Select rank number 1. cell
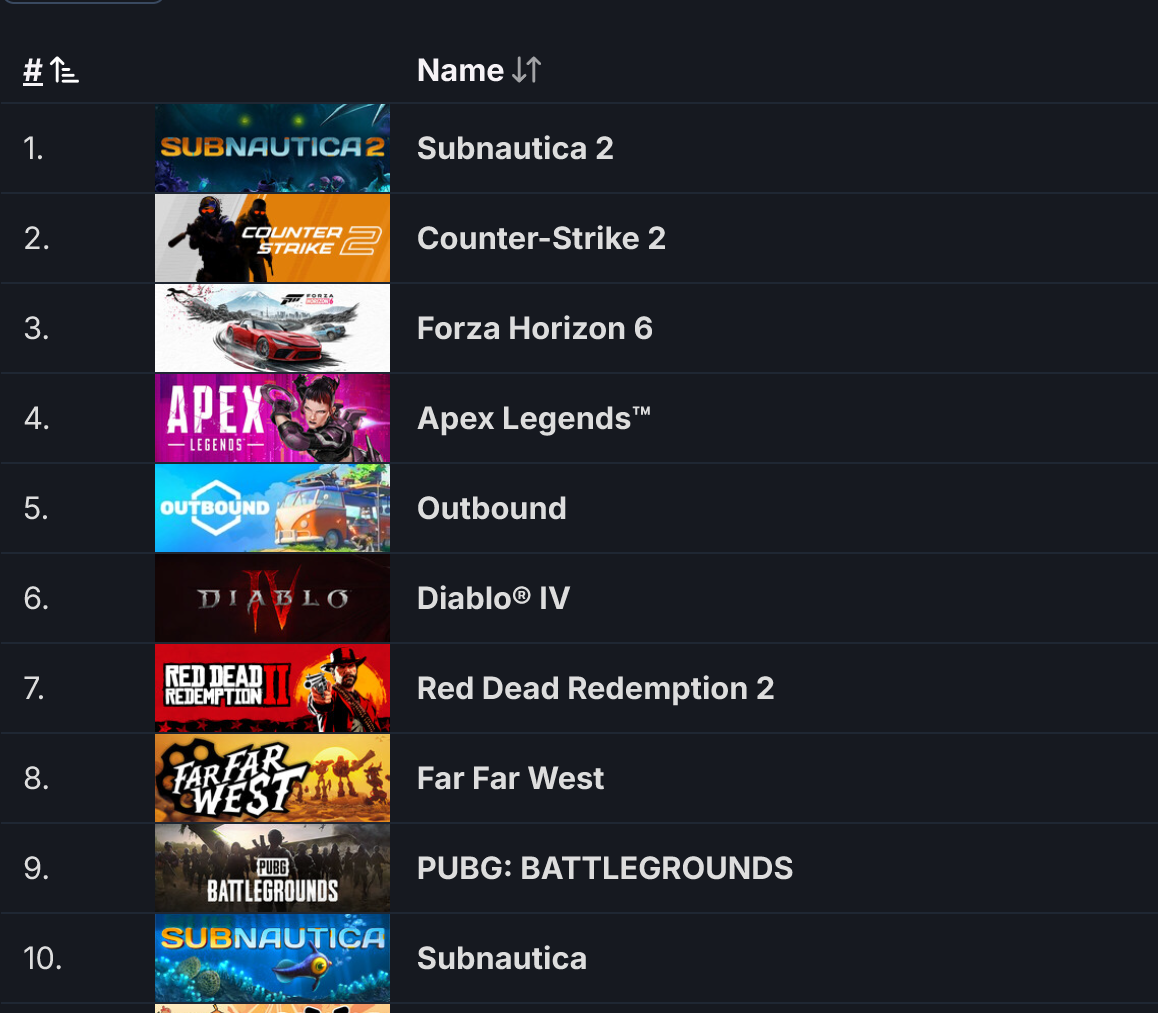Image resolution: width=1158 pixels, height=1013 pixels. coord(33,148)
